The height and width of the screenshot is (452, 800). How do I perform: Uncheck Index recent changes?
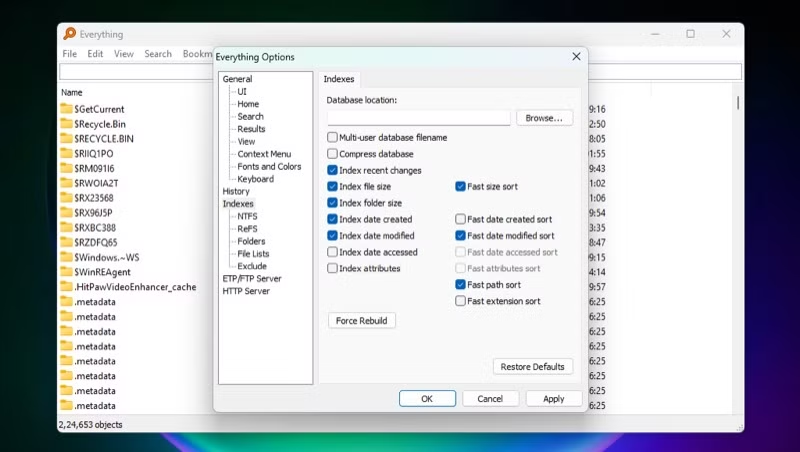[x=332, y=171]
